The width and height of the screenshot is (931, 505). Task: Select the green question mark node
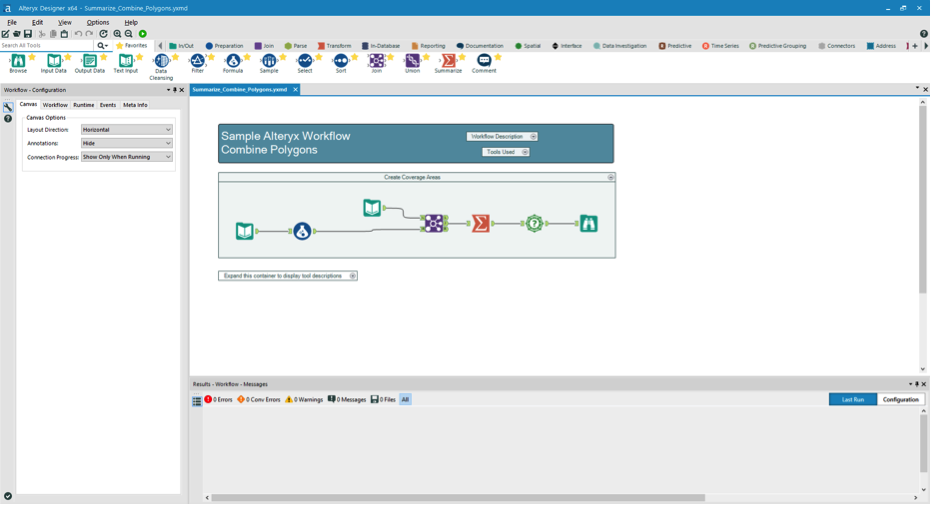(x=534, y=223)
